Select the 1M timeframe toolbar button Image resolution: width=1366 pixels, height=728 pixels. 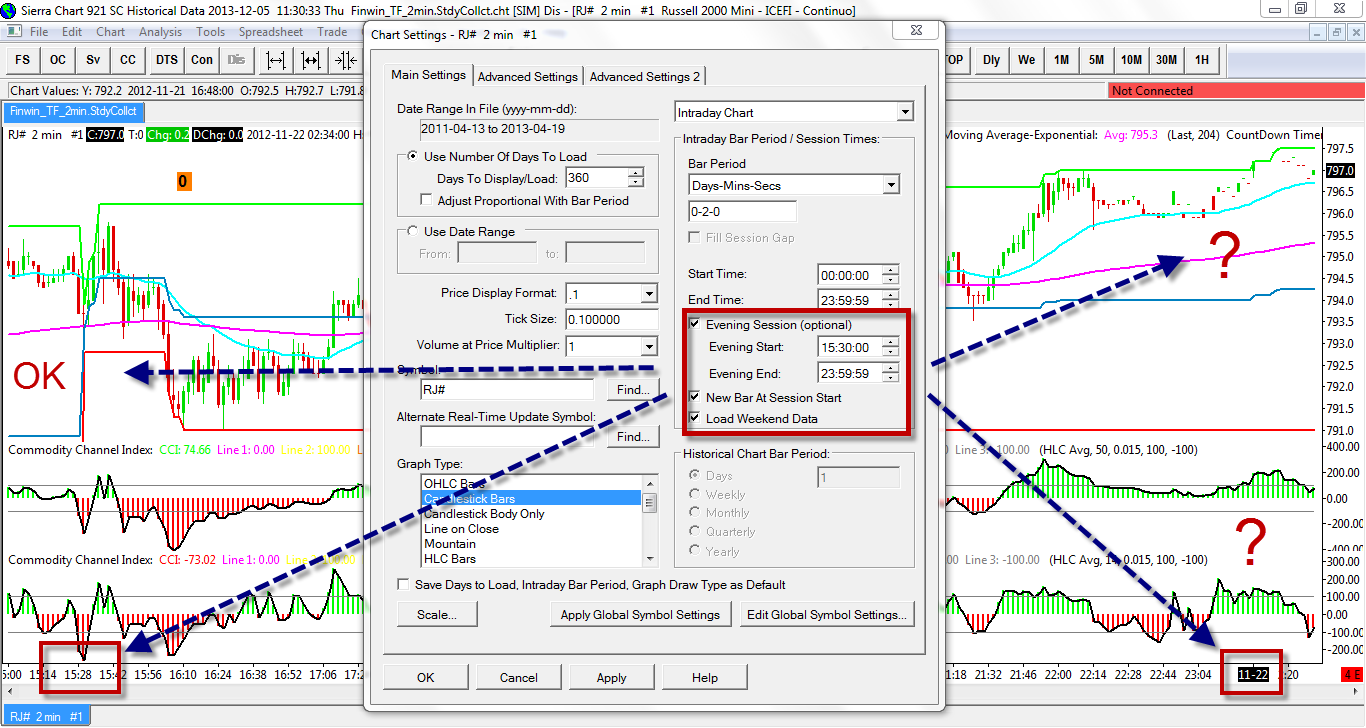point(1061,60)
